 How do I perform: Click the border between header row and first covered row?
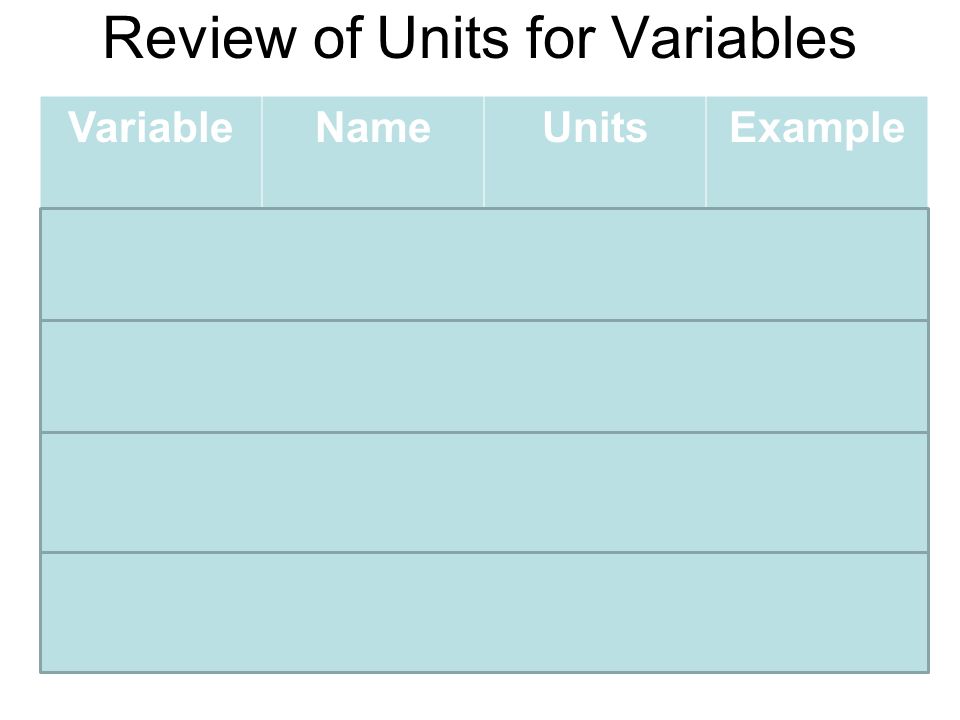484,208
